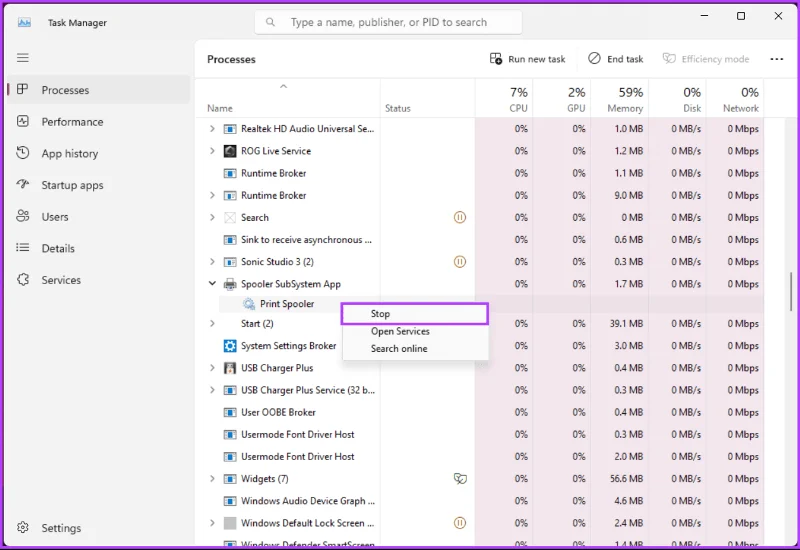This screenshot has width=800, height=550.
Task: Sort by the Name column header
Action: pyautogui.click(x=287, y=98)
